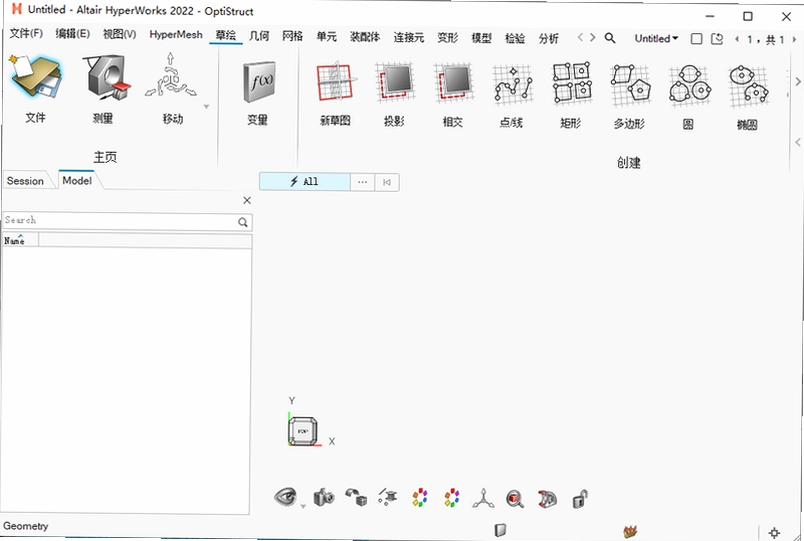Viewport: 804px width, 541px height.
Task: Switch to the 模型 model ribbon tab
Action: (481, 38)
